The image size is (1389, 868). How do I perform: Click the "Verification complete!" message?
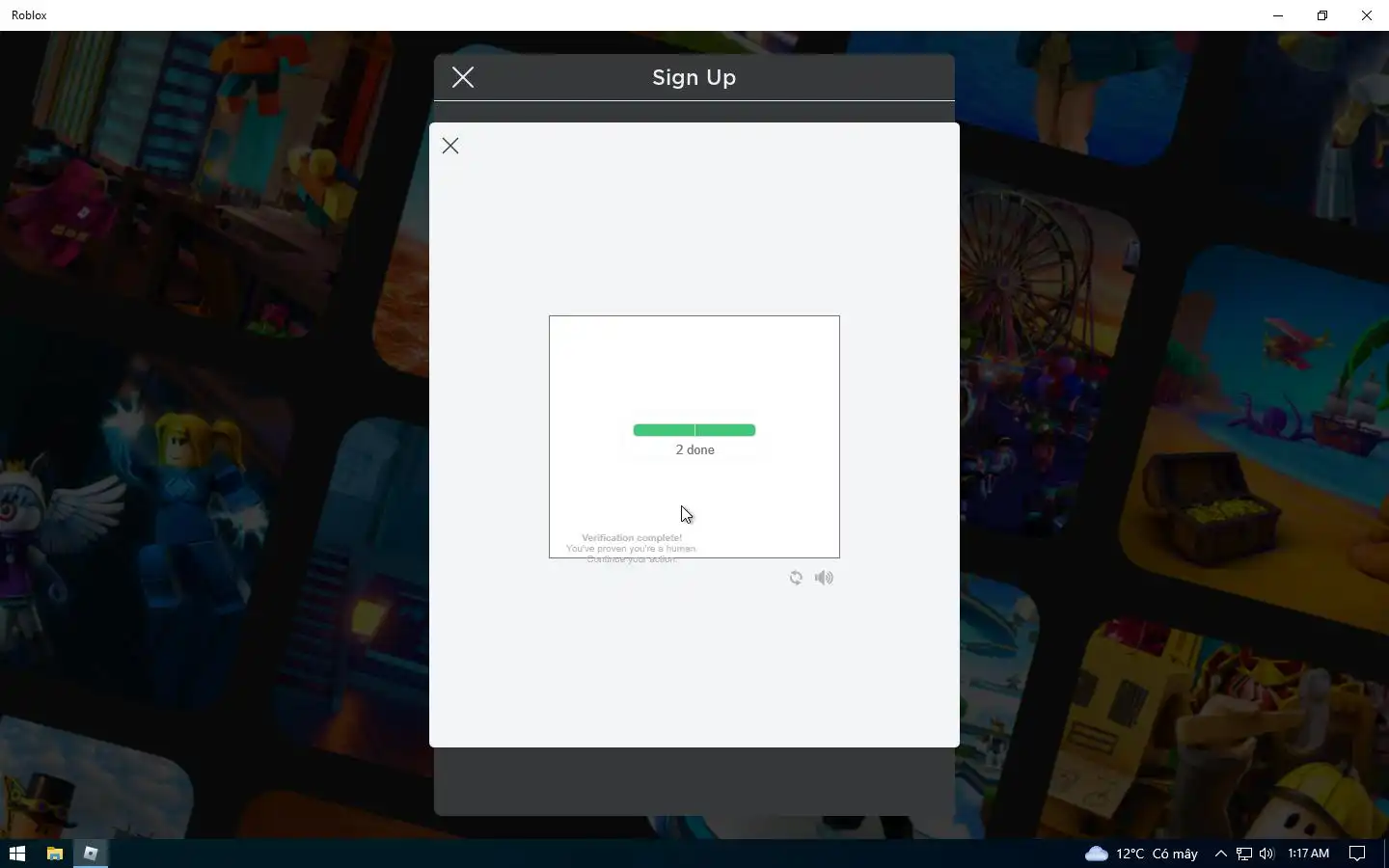(632, 538)
